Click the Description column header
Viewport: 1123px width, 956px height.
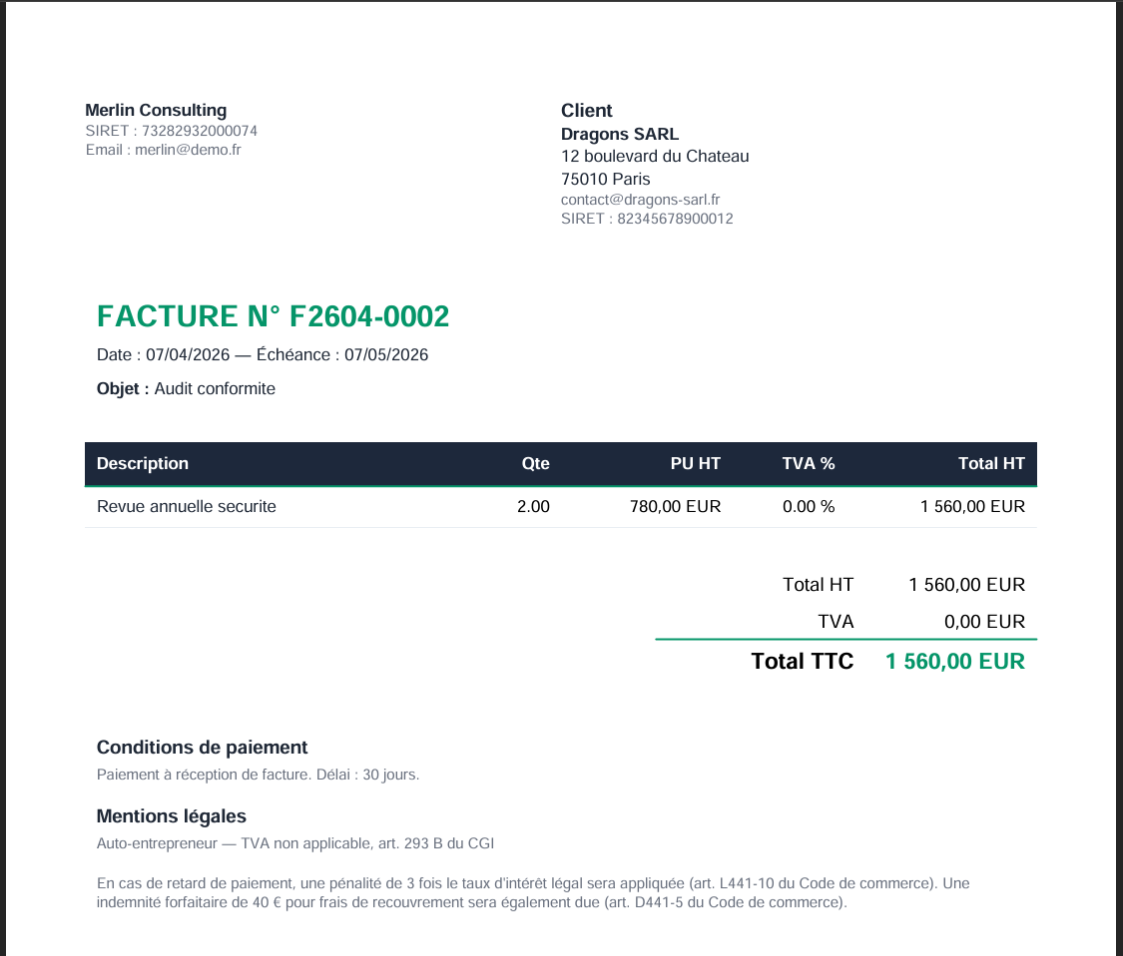coord(143,463)
